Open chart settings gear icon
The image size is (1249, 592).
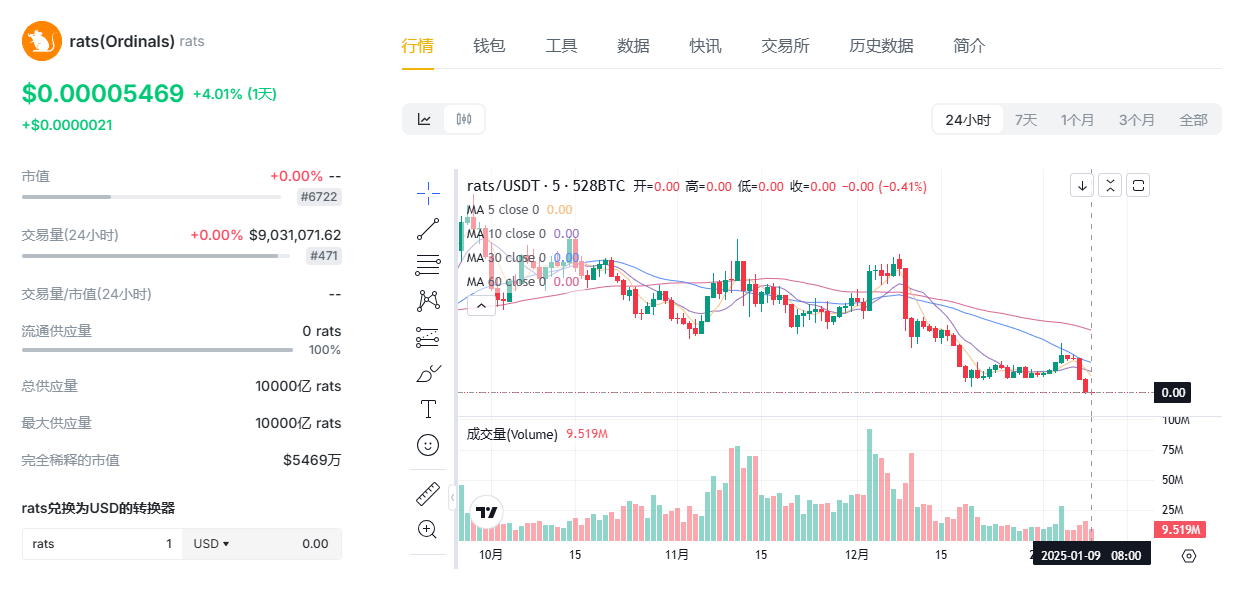coord(1188,556)
